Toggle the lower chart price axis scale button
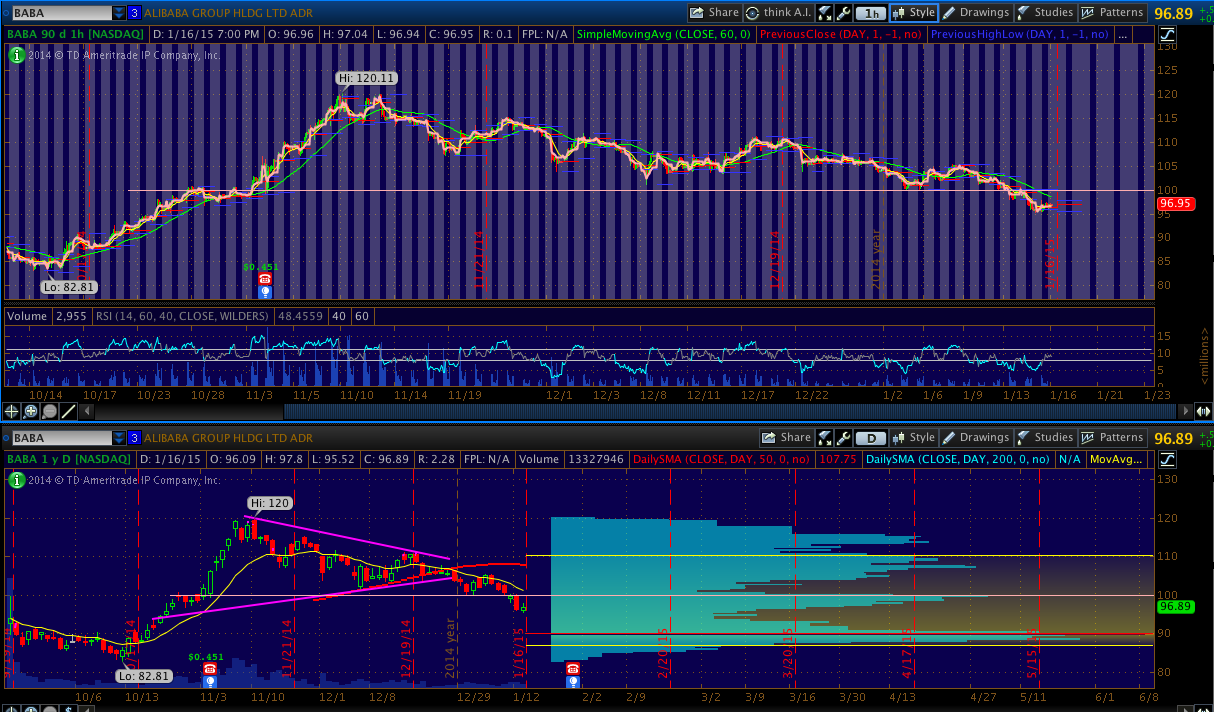This screenshot has height=712, width=1214. pos(1167,459)
